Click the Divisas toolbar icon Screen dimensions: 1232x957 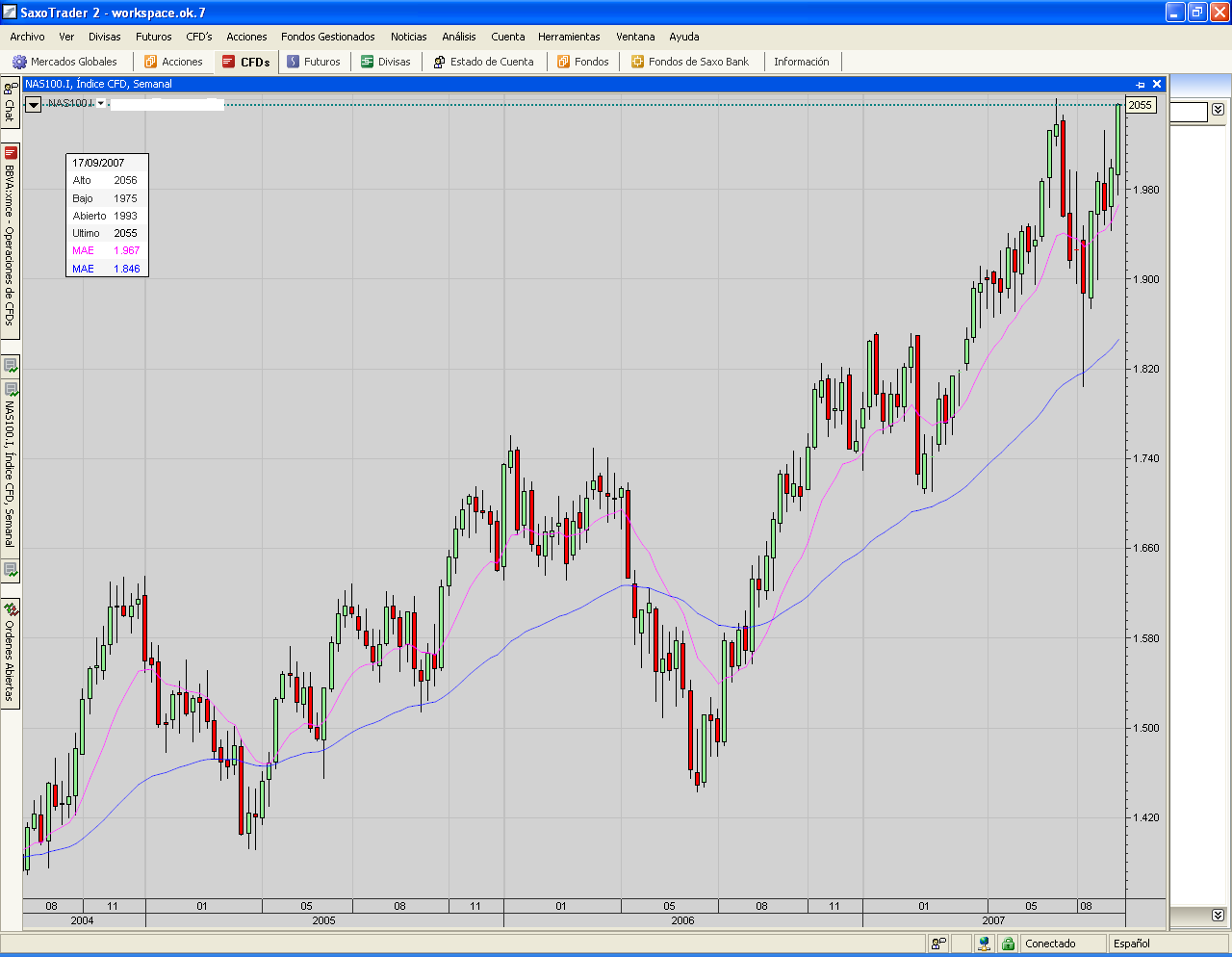(368, 62)
